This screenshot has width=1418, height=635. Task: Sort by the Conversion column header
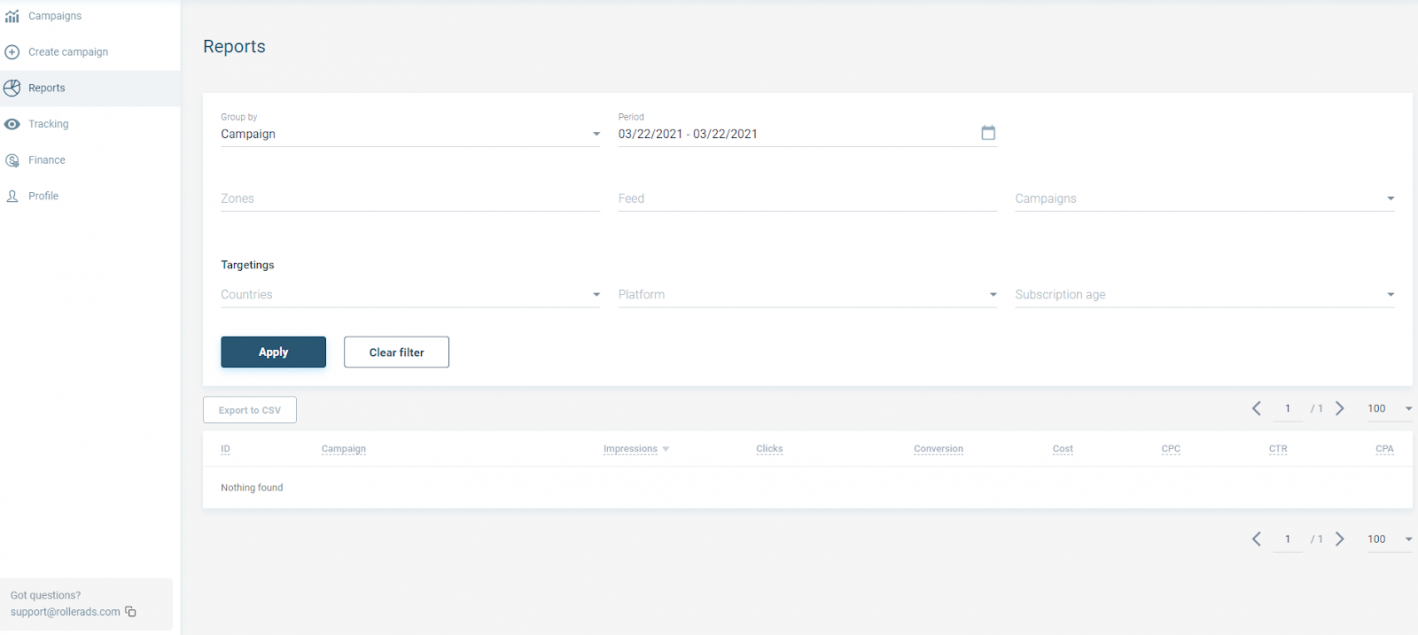pos(938,449)
